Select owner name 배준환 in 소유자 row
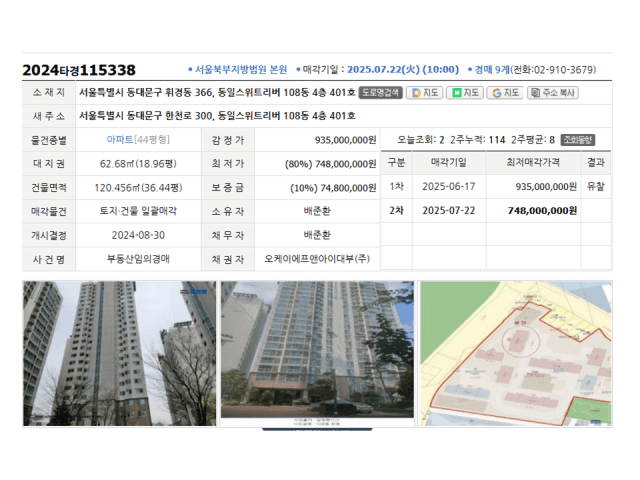 pos(317,211)
